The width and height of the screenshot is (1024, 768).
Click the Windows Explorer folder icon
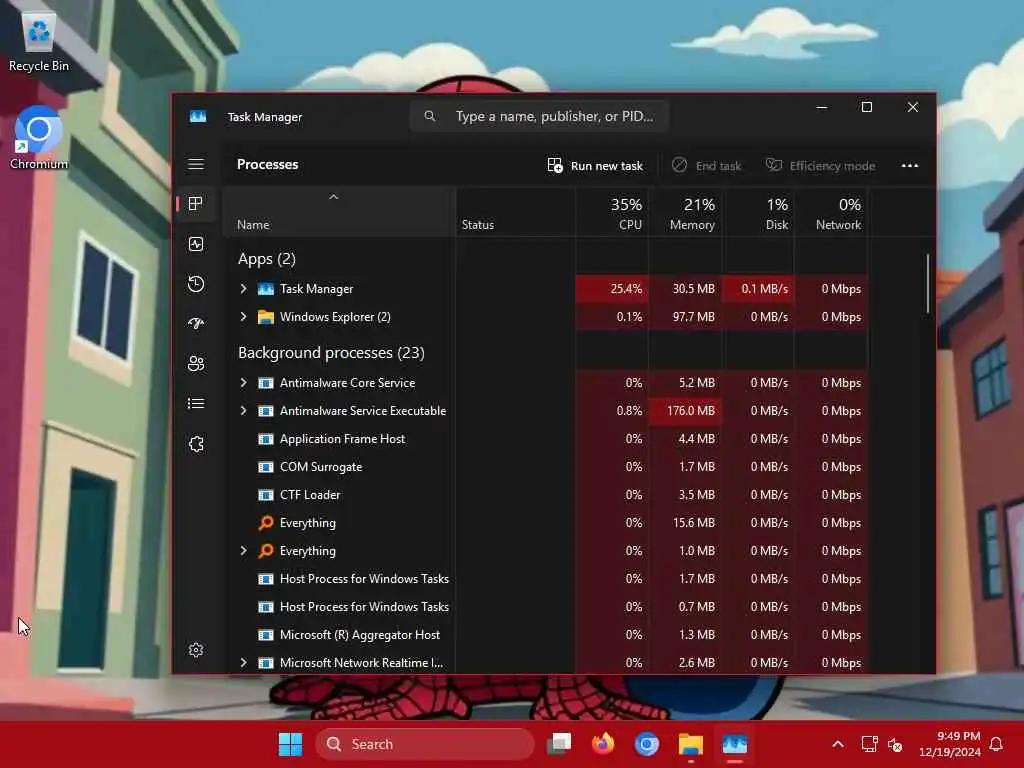tap(265, 317)
